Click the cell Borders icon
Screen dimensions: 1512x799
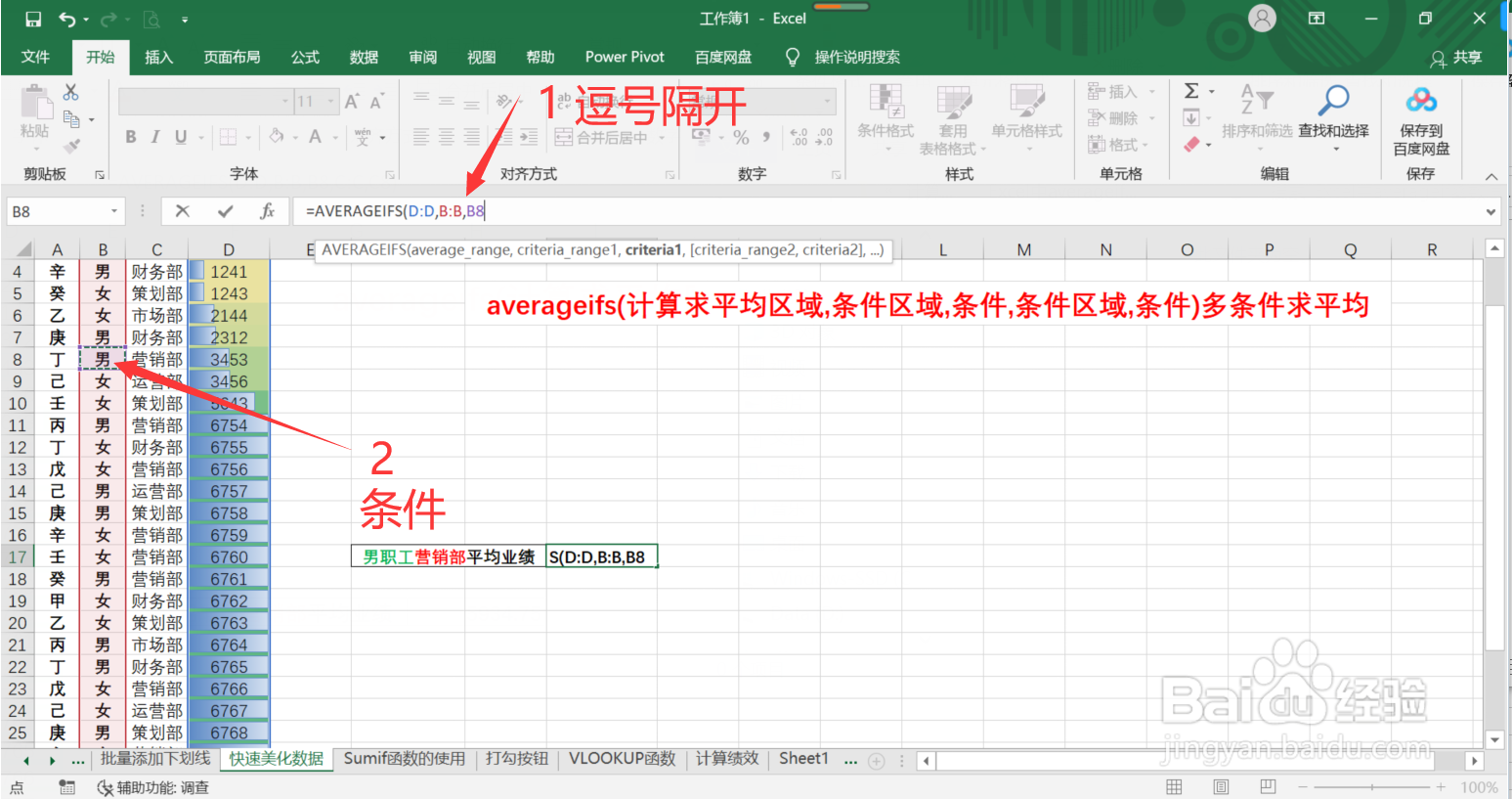[228, 137]
